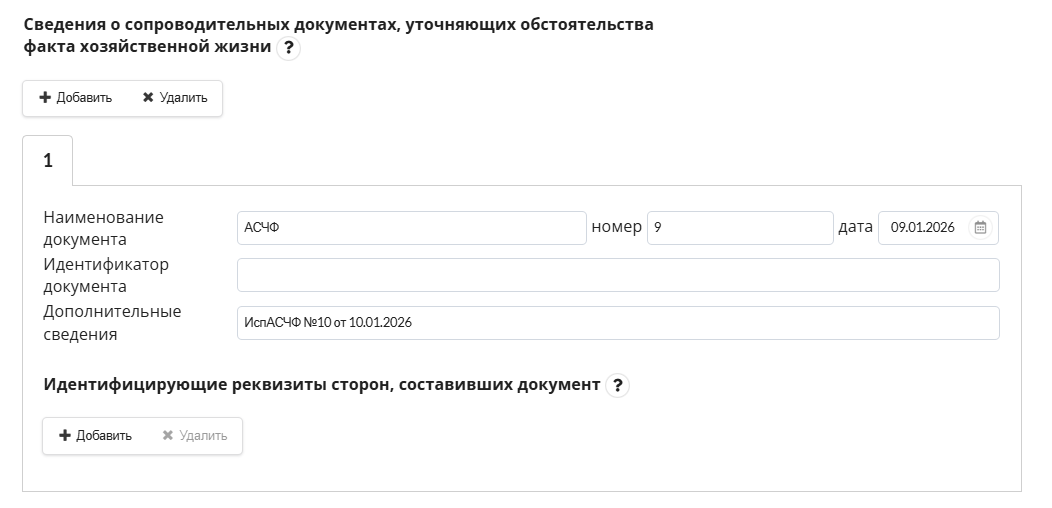This screenshot has height=508, width=1052.
Task: Click the "дата" label text
Action: 855,227
